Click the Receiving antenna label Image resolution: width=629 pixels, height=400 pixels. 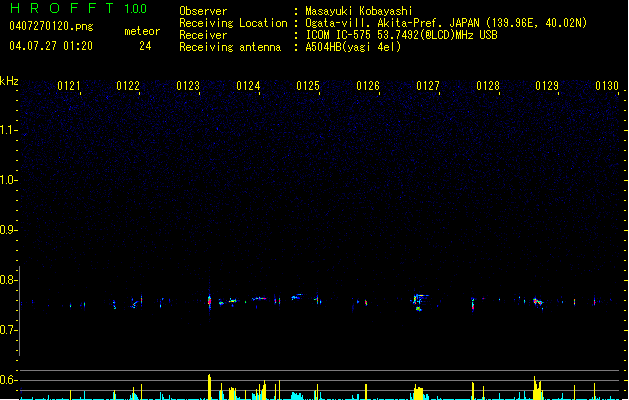click(x=230, y=47)
